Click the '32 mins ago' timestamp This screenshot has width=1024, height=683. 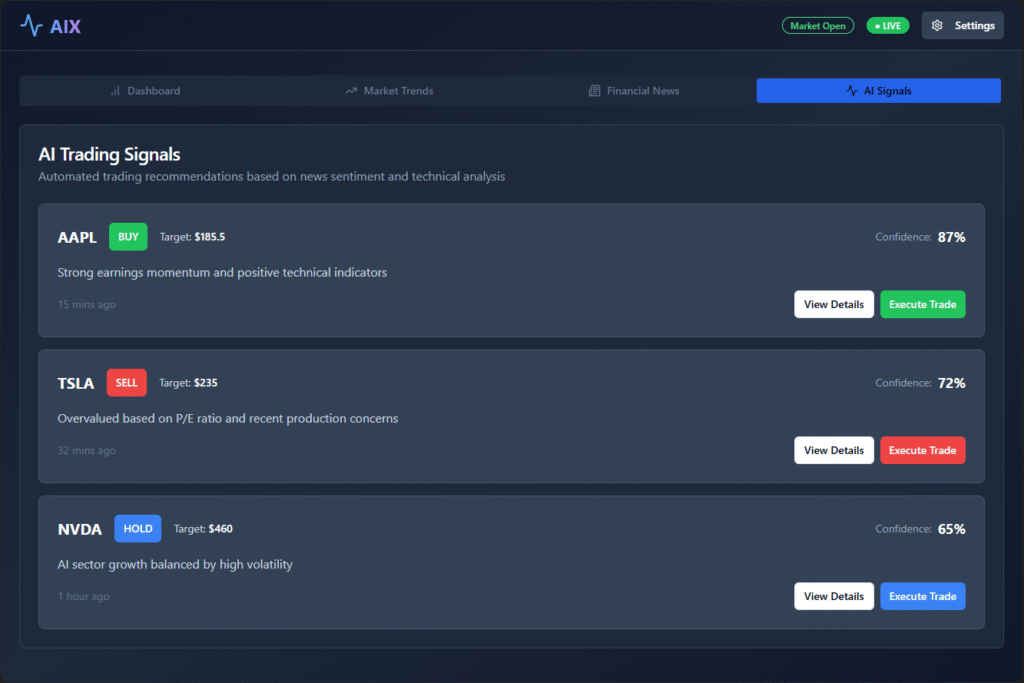87,451
